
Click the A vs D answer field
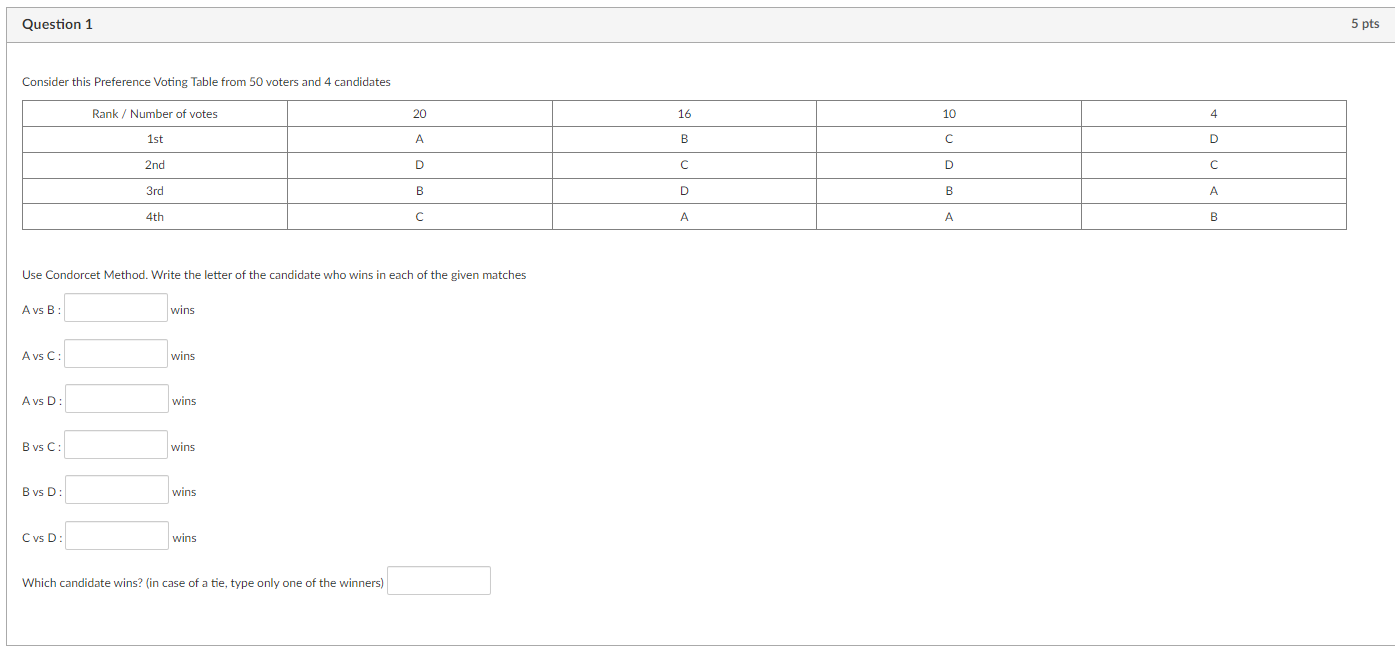point(117,399)
